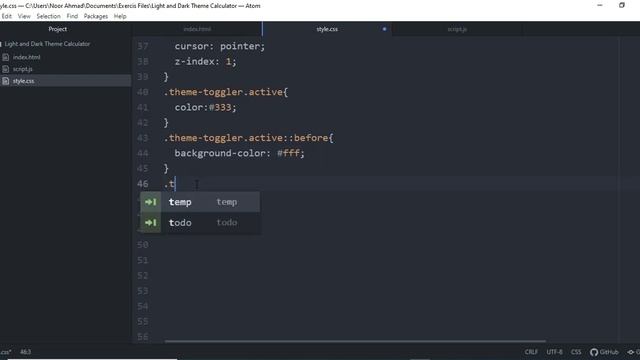Click line number 50 in gutter

coord(142,245)
